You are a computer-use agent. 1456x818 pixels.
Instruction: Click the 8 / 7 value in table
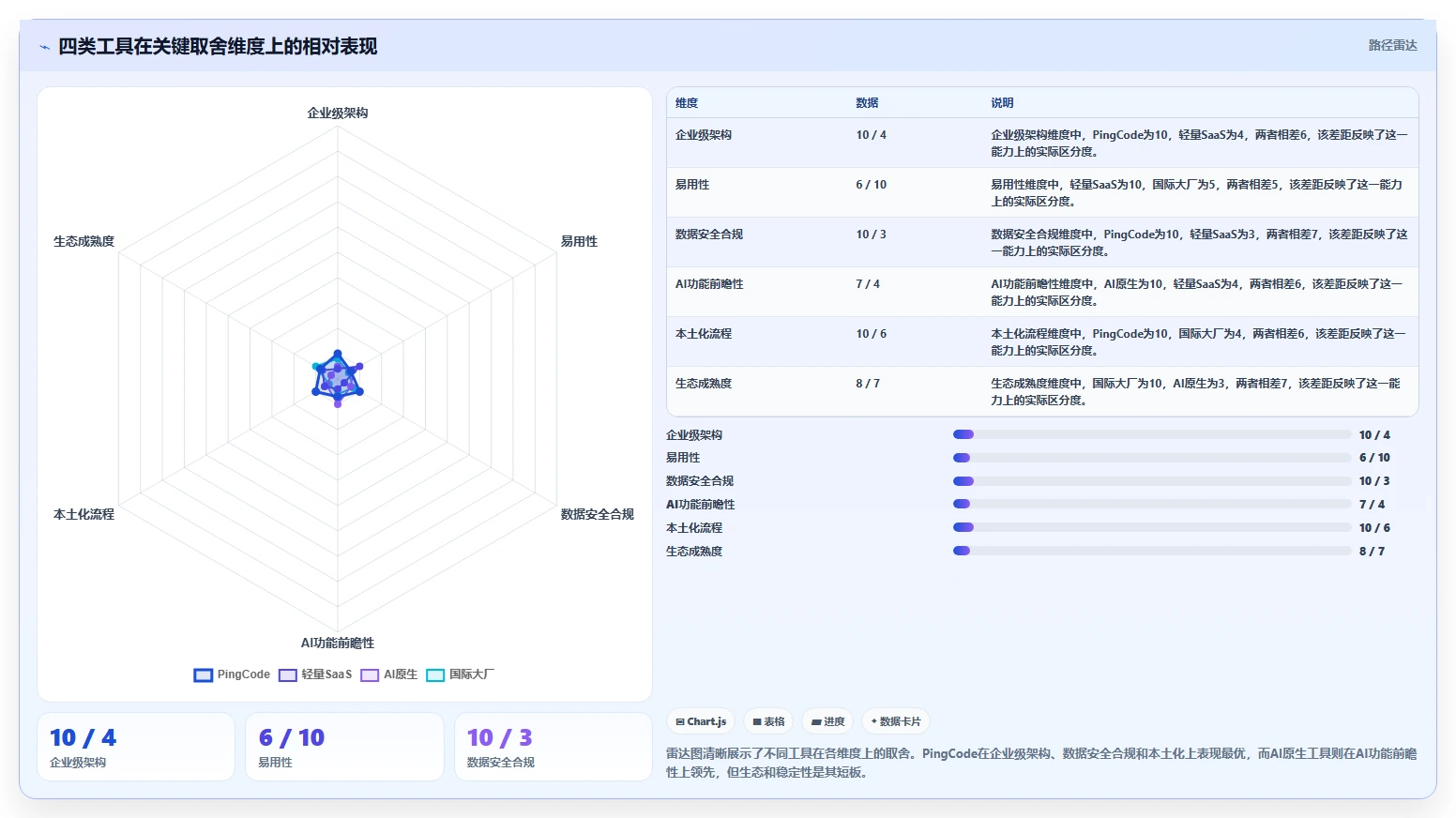[868, 384]
